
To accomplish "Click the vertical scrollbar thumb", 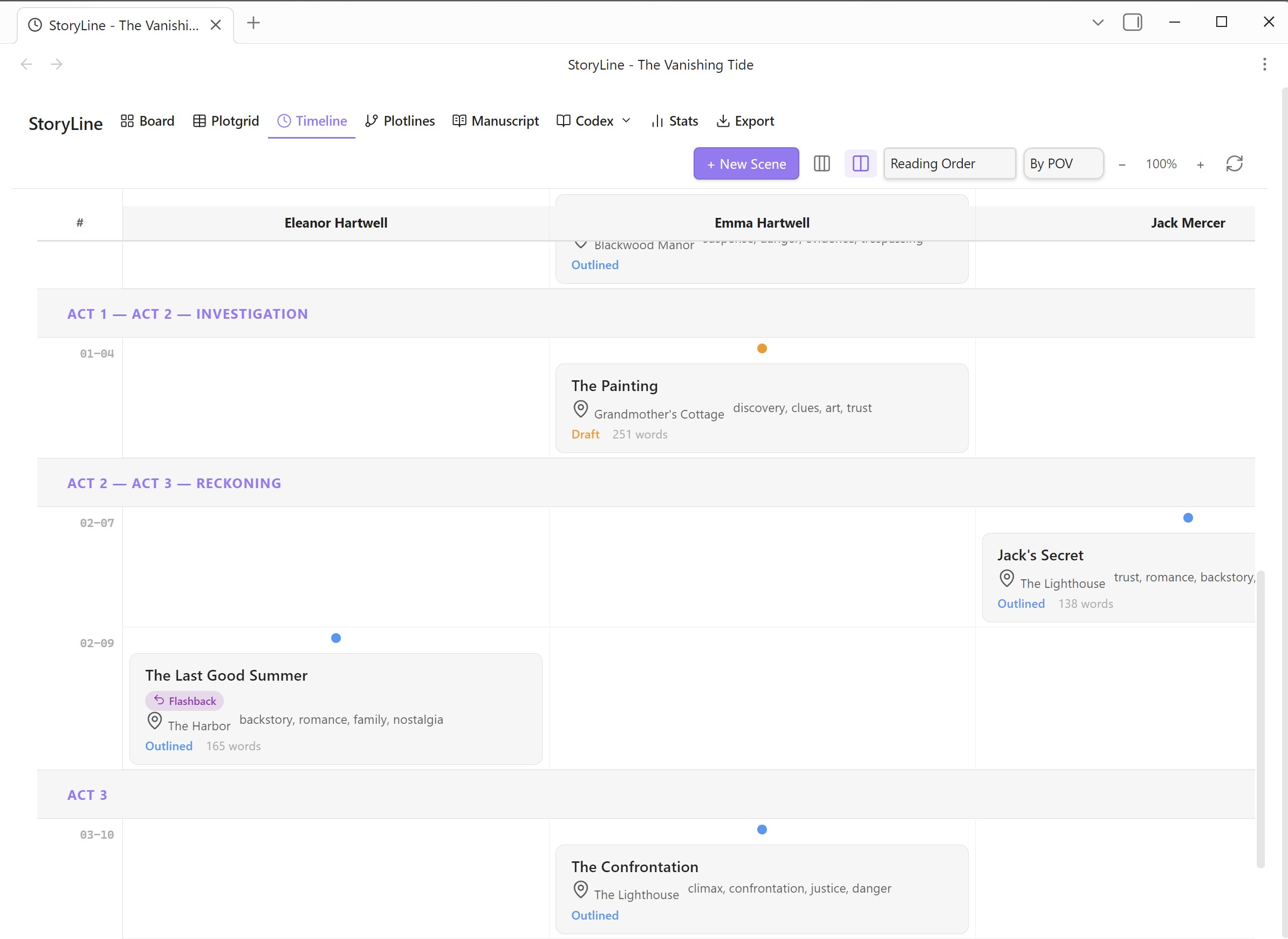I will click(1260, 719).
